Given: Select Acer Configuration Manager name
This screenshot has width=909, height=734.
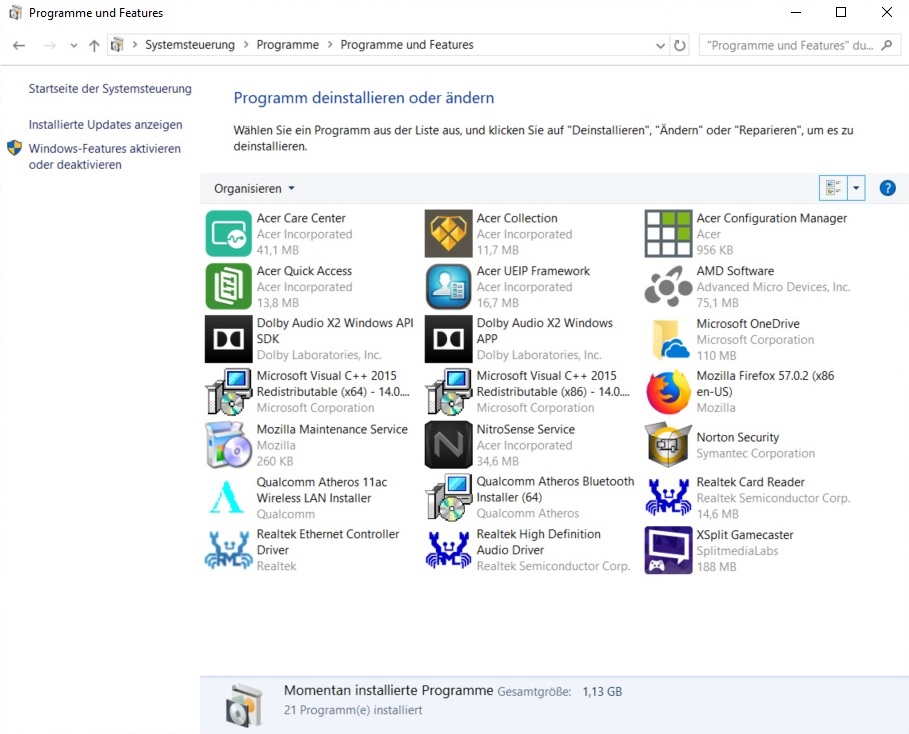Looking at the screenshot, I should (x=772, y=218).
